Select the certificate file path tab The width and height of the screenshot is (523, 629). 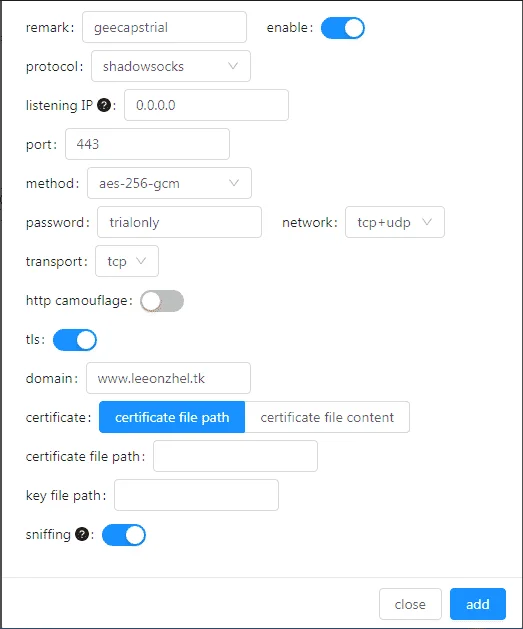(x=172, y=417)
